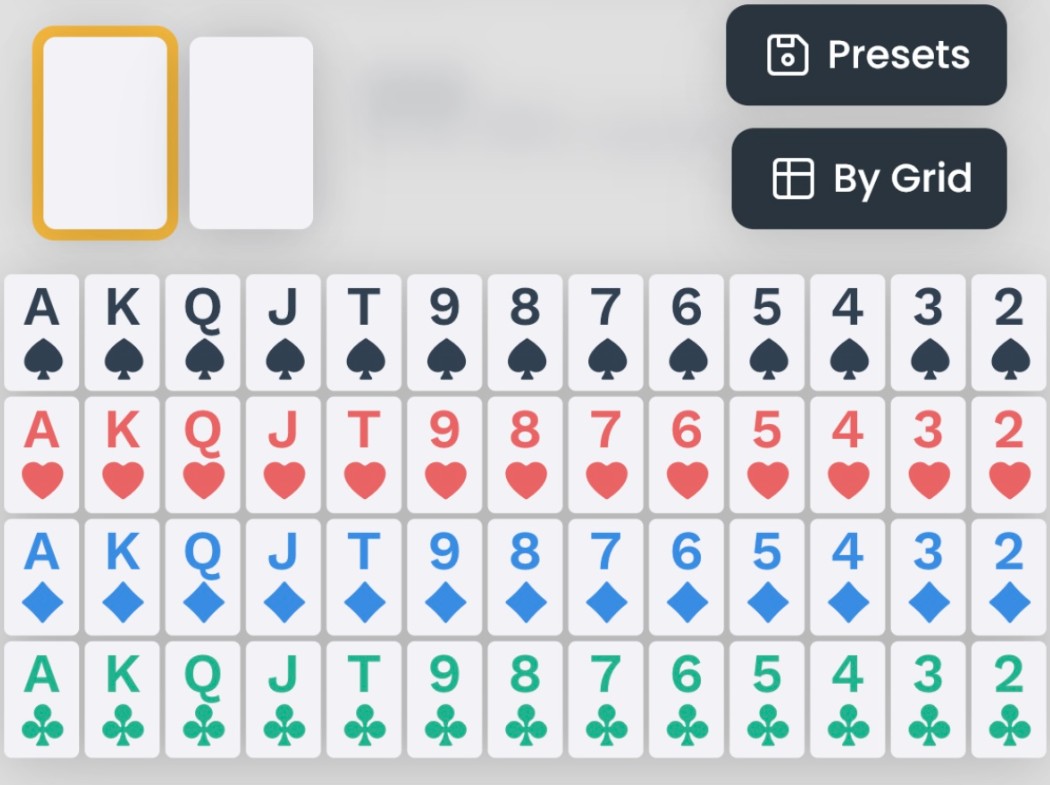1050x785 pixels.
Task: Choose the 2 of hearts card
Action: 1009,455
